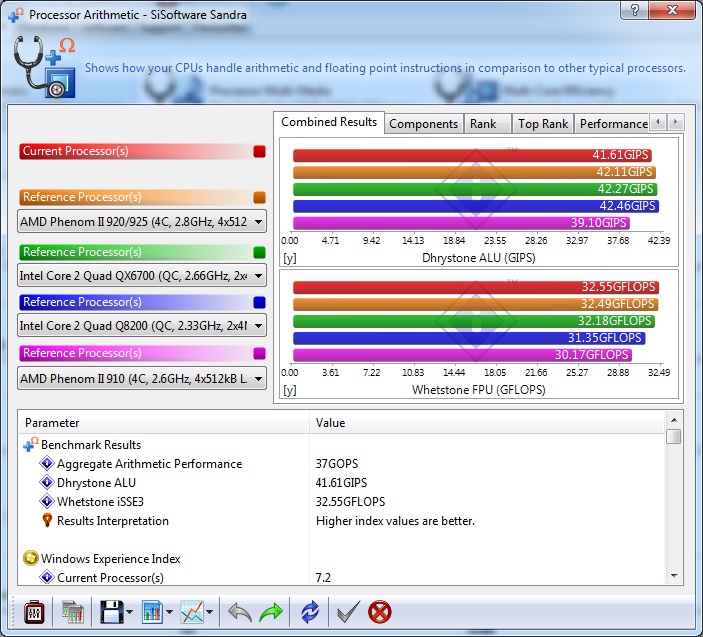Select the Dhrystone ALU row
This screenshot has height=637, width=703.
343,482
